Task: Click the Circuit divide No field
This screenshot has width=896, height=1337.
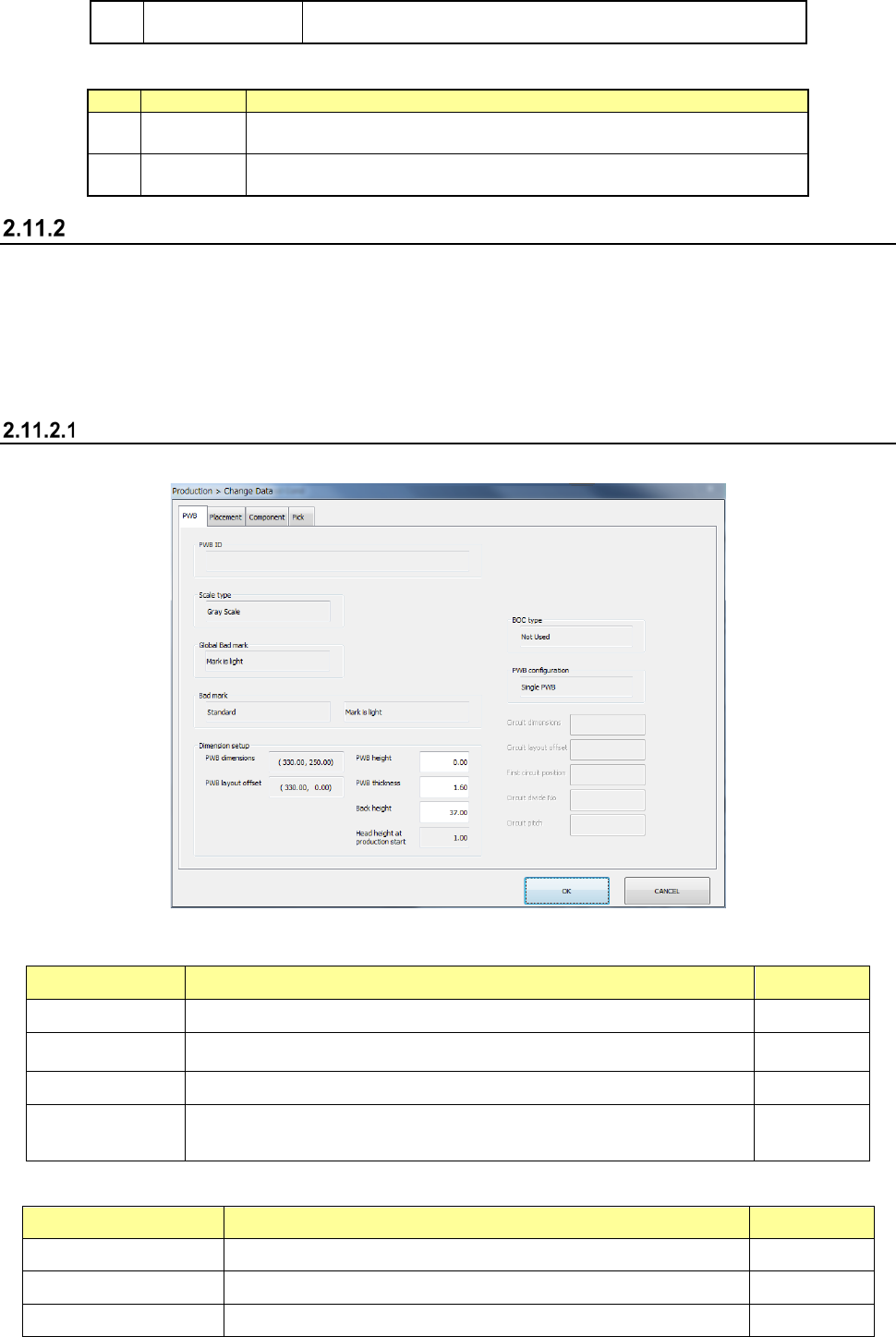Action: (x=608, y=799)
